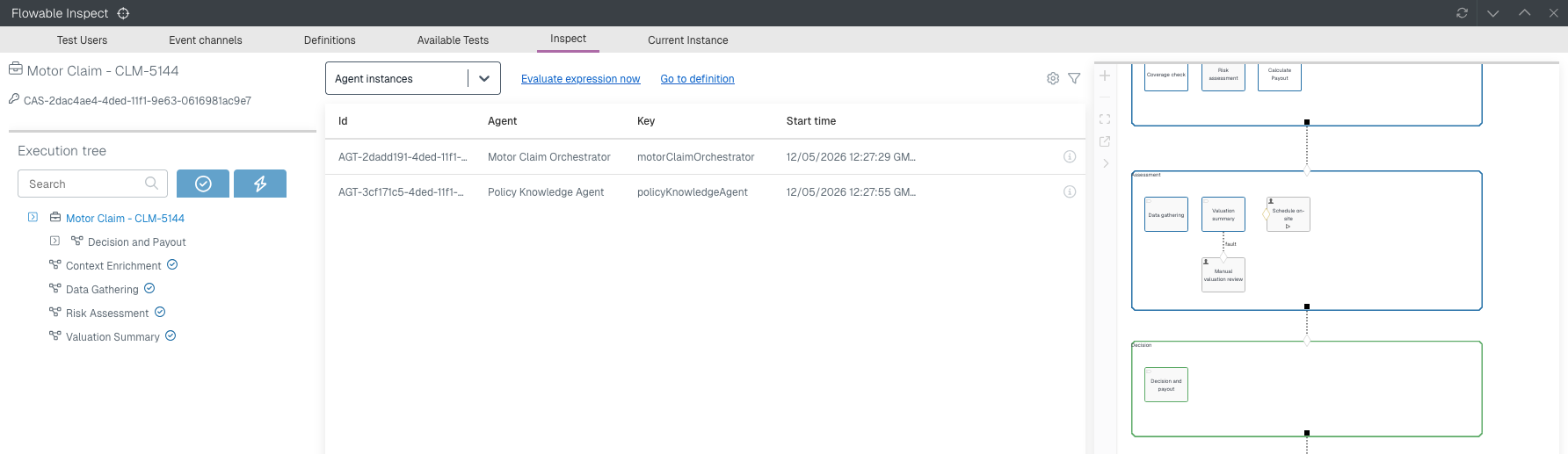Click 12:27:55 start time cell

point(851,192)
